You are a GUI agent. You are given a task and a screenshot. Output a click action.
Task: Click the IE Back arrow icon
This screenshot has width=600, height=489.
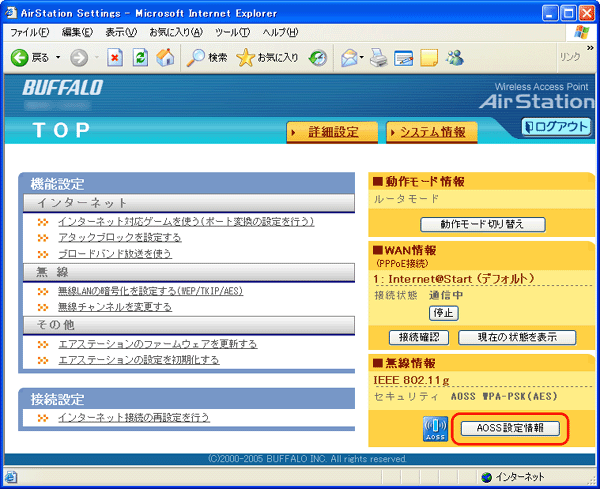point(19,58)
